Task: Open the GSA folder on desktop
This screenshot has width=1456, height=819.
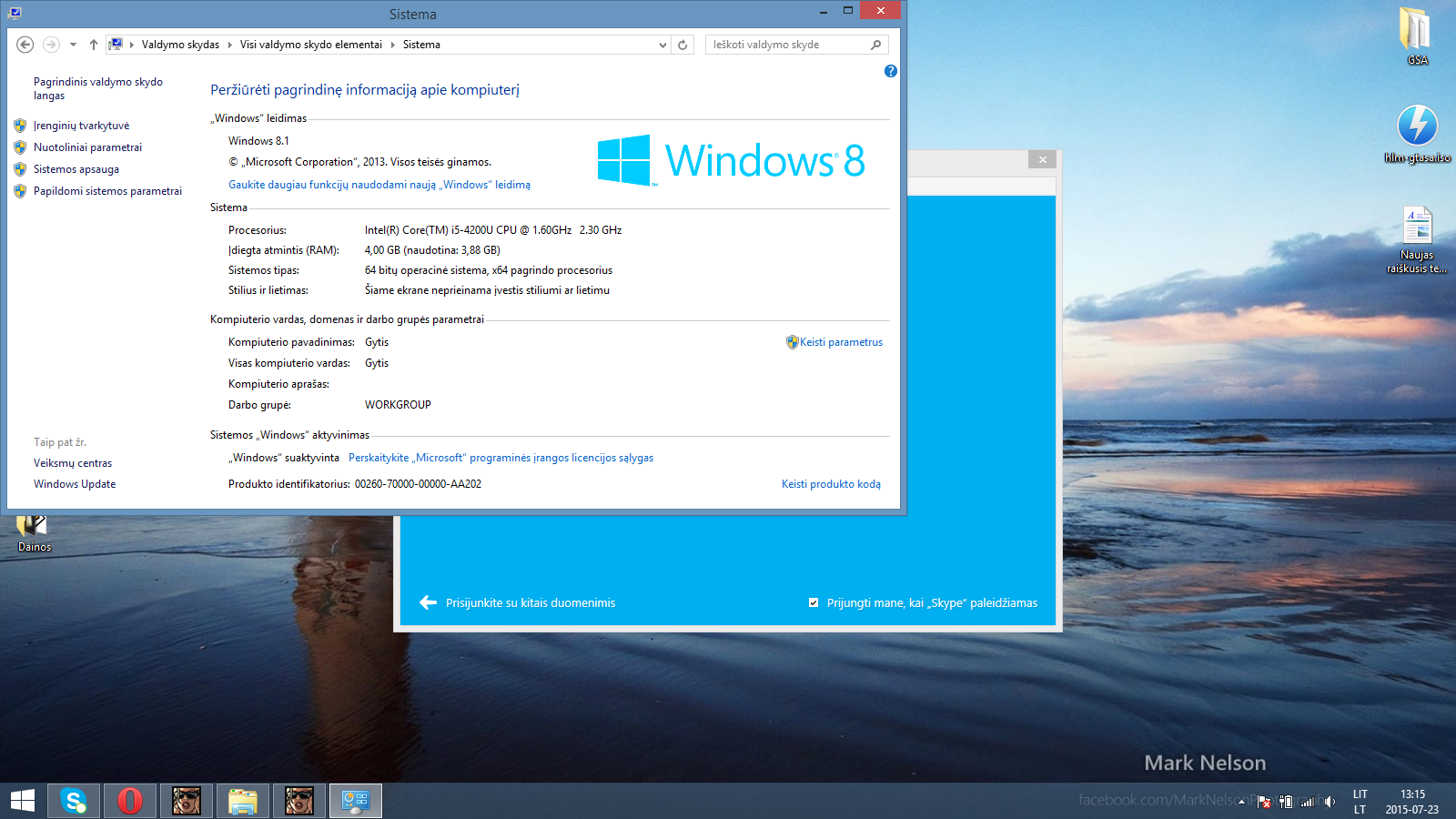Action: tap(1417, 36)
